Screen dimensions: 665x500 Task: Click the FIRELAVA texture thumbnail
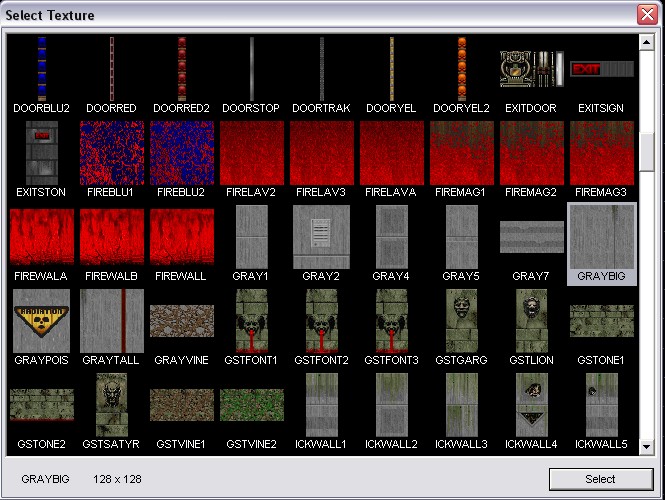(392, 153)
